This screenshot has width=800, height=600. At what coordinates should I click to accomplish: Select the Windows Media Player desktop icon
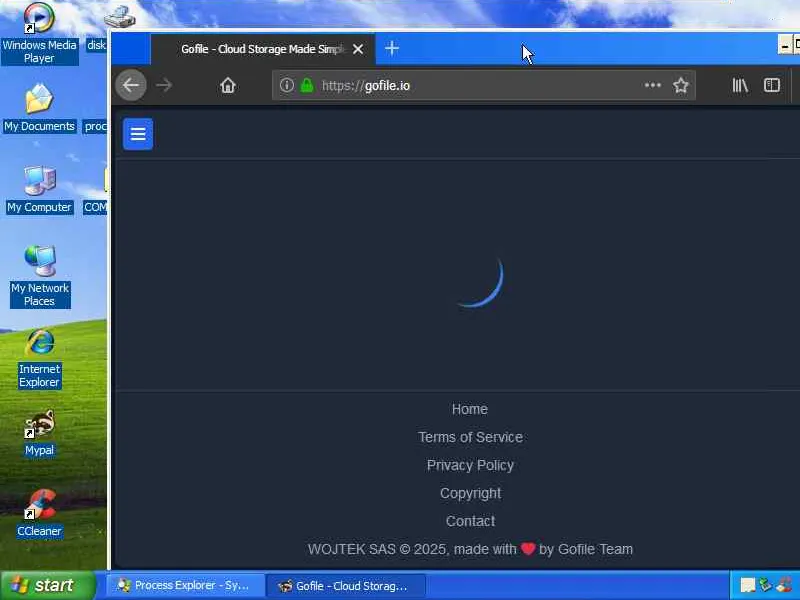click(39, 34)
